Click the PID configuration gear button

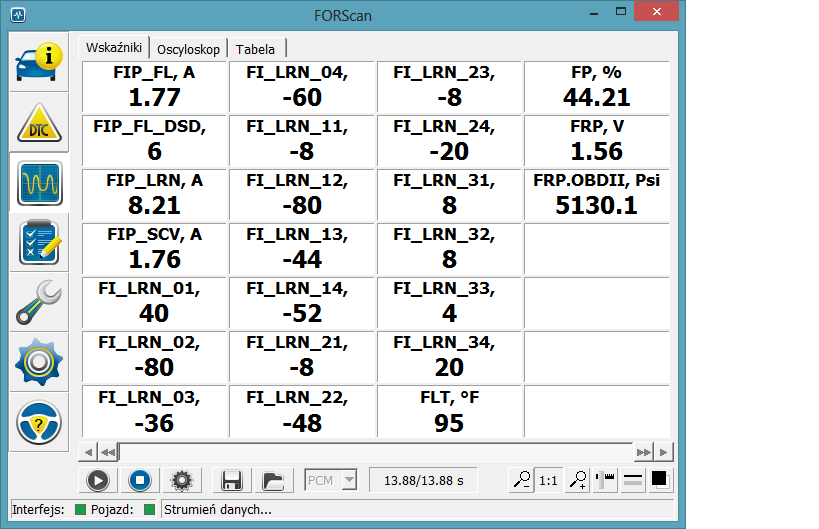(181, 480)
